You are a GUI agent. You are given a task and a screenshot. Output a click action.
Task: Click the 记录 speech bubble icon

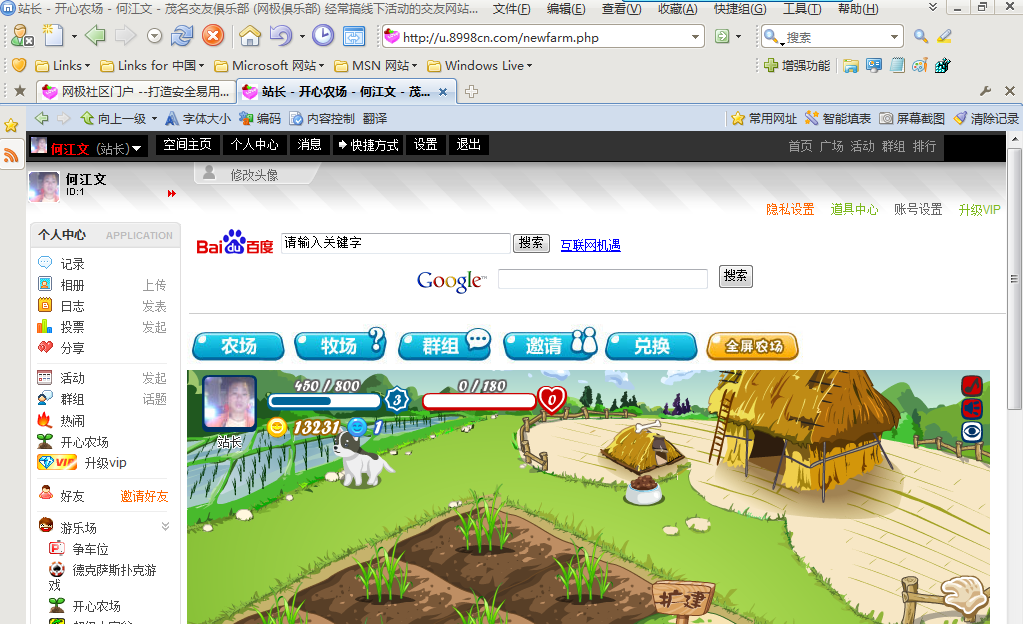click(45, 263)
